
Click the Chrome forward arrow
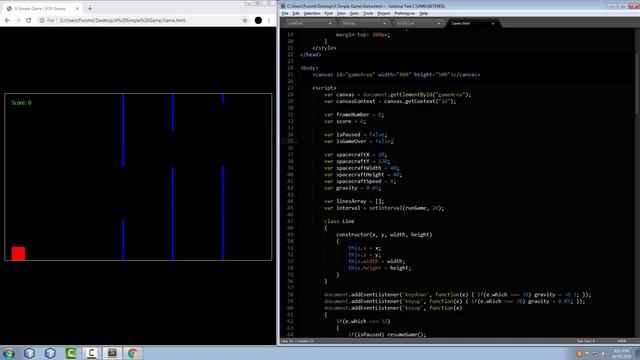tap(18, 20)
